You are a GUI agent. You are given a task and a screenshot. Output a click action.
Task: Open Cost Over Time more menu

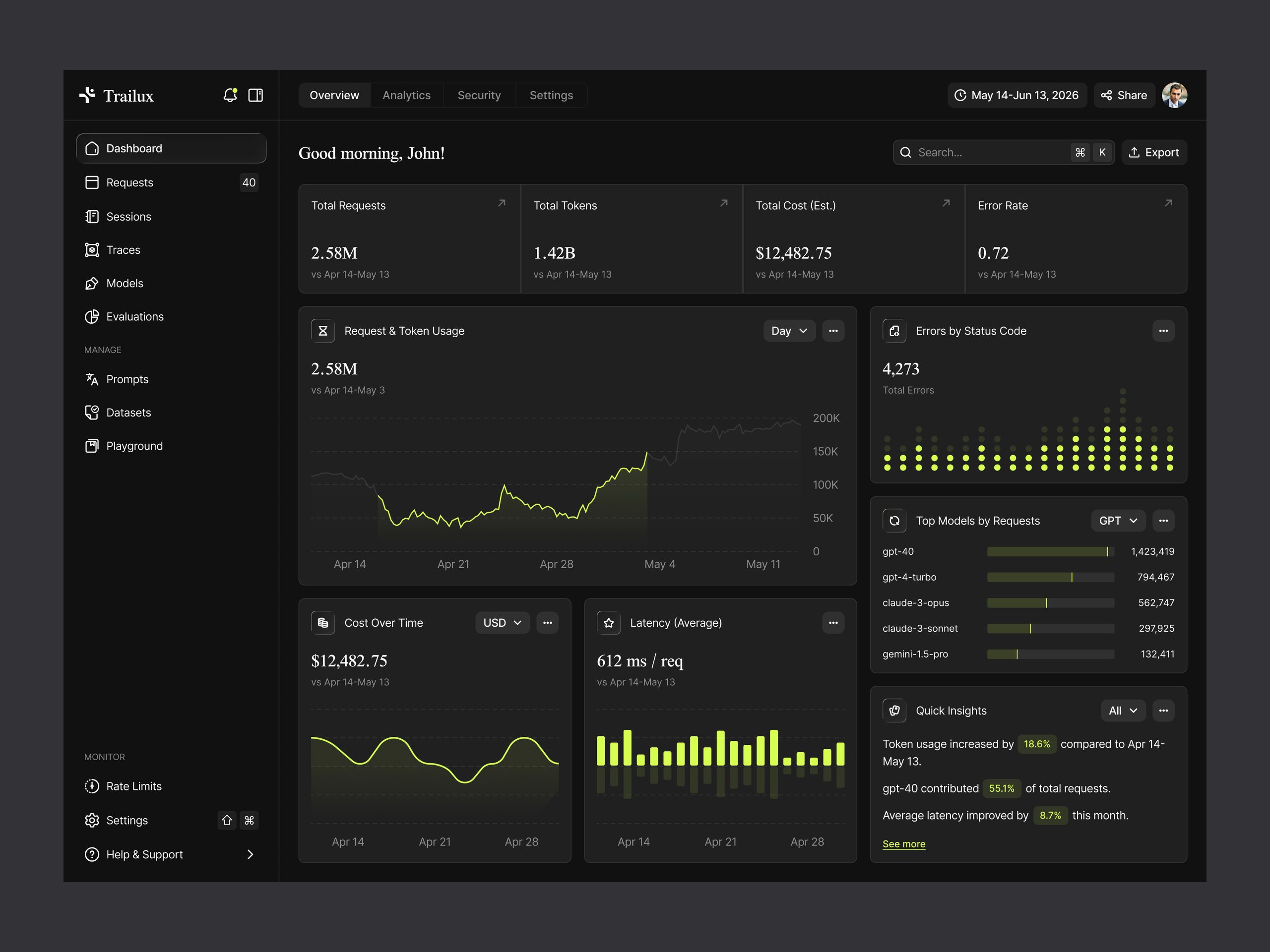[x=547, y=623]
